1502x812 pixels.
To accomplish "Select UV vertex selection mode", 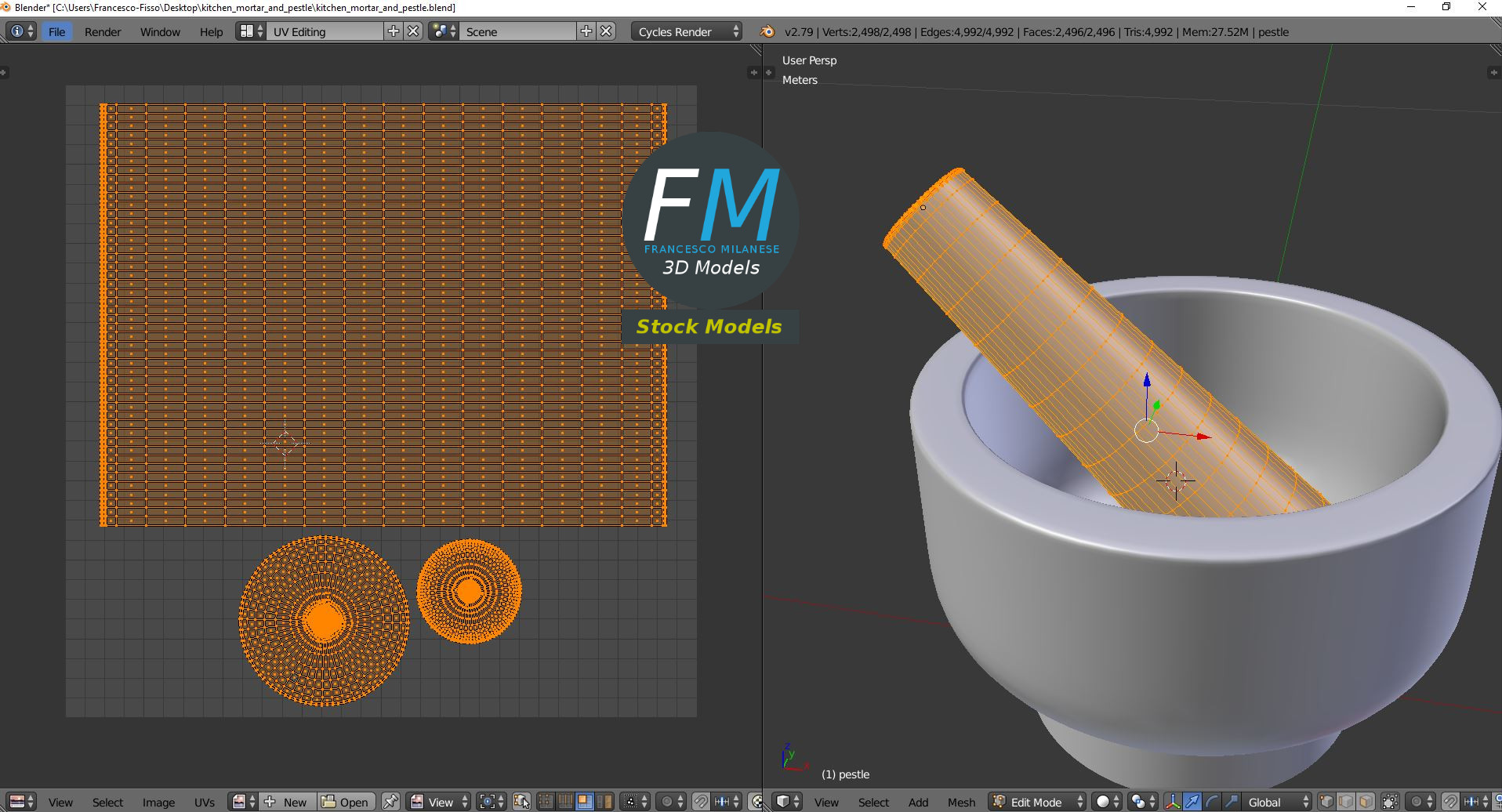I will point(546,802).
